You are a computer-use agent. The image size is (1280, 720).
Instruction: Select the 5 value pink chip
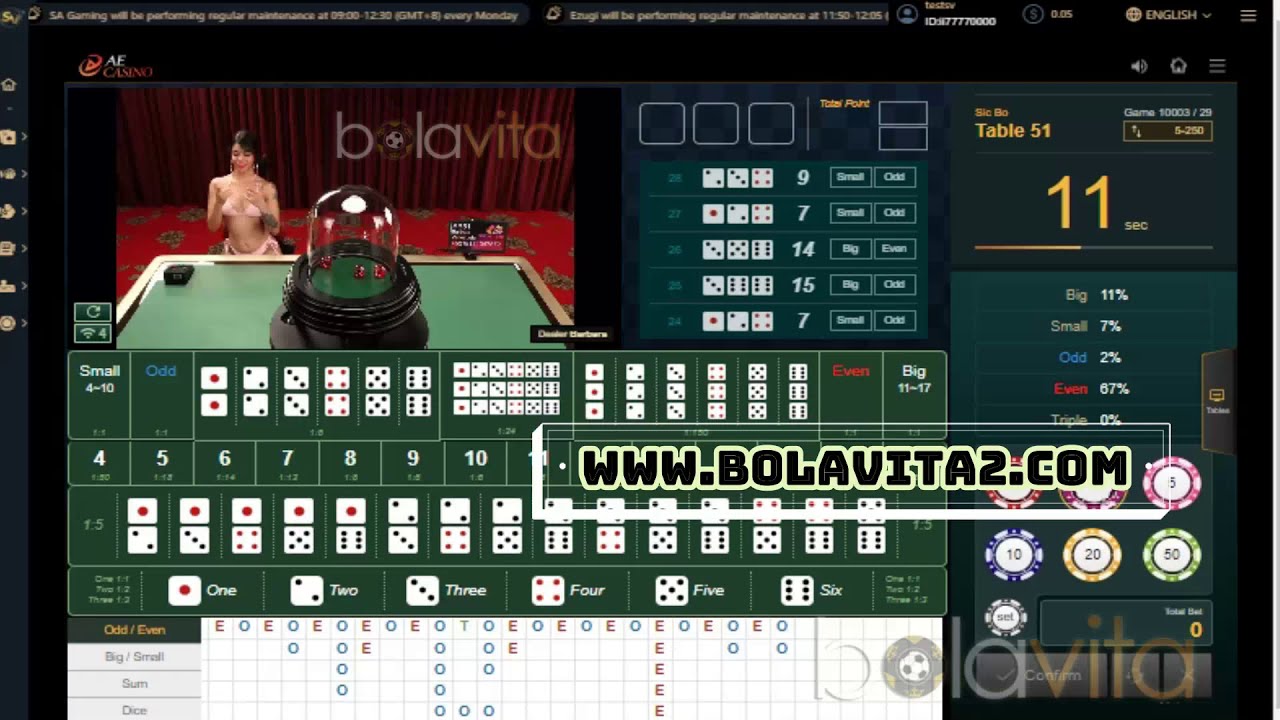click(x=1172, y=484)
